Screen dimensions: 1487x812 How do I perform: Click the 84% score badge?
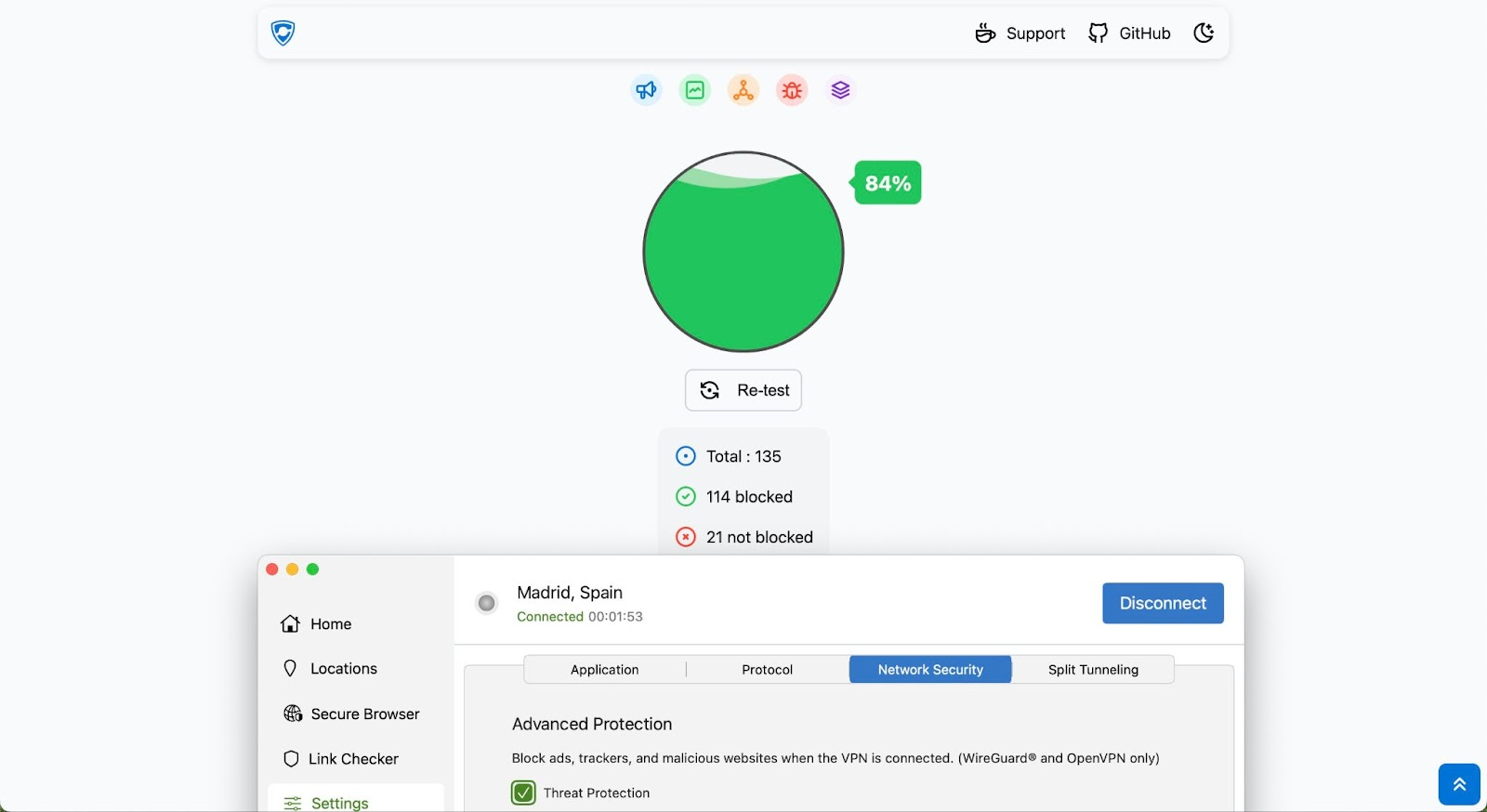(x=888, y=183)
